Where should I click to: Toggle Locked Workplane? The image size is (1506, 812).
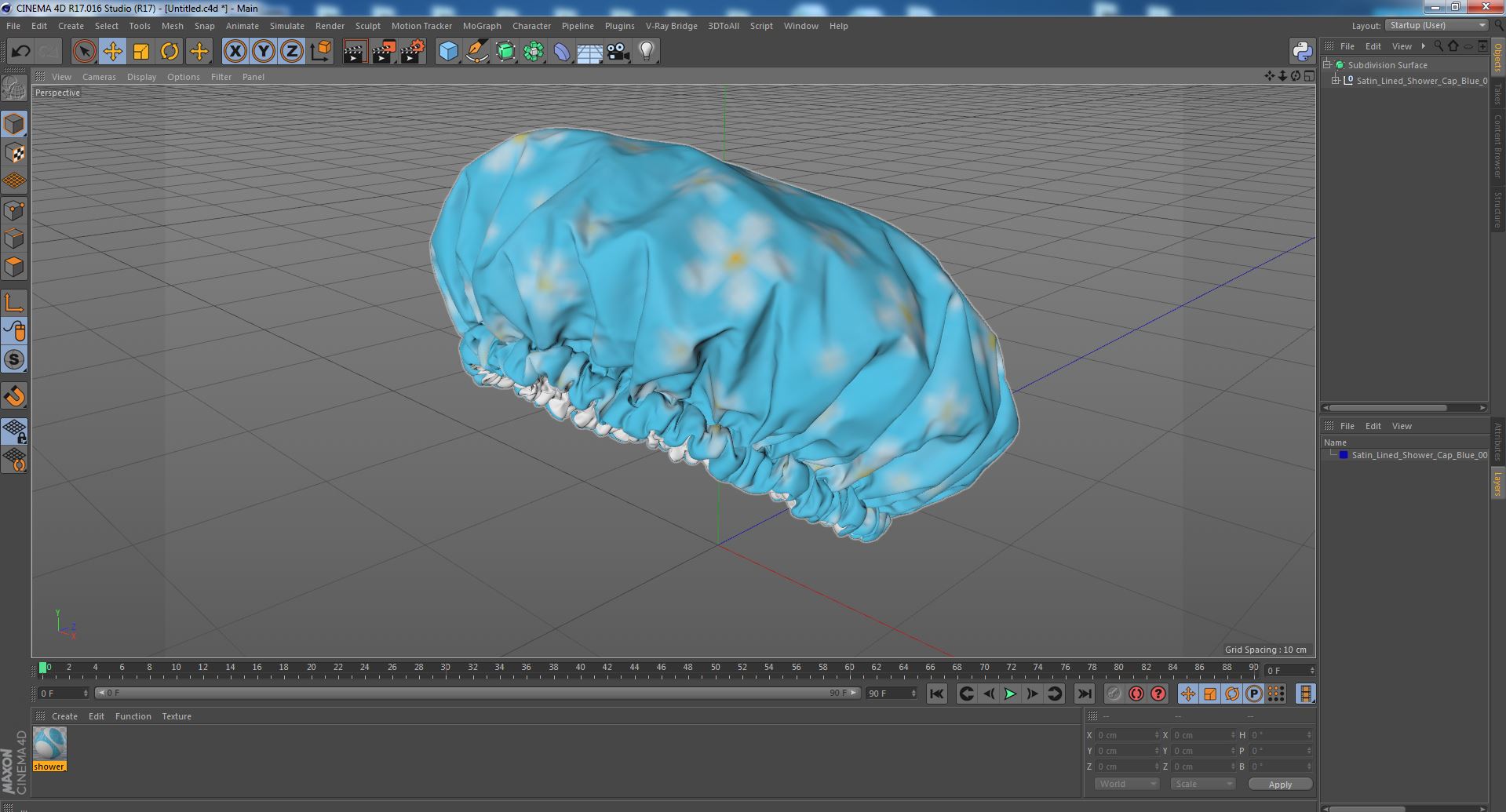point(14,431)
